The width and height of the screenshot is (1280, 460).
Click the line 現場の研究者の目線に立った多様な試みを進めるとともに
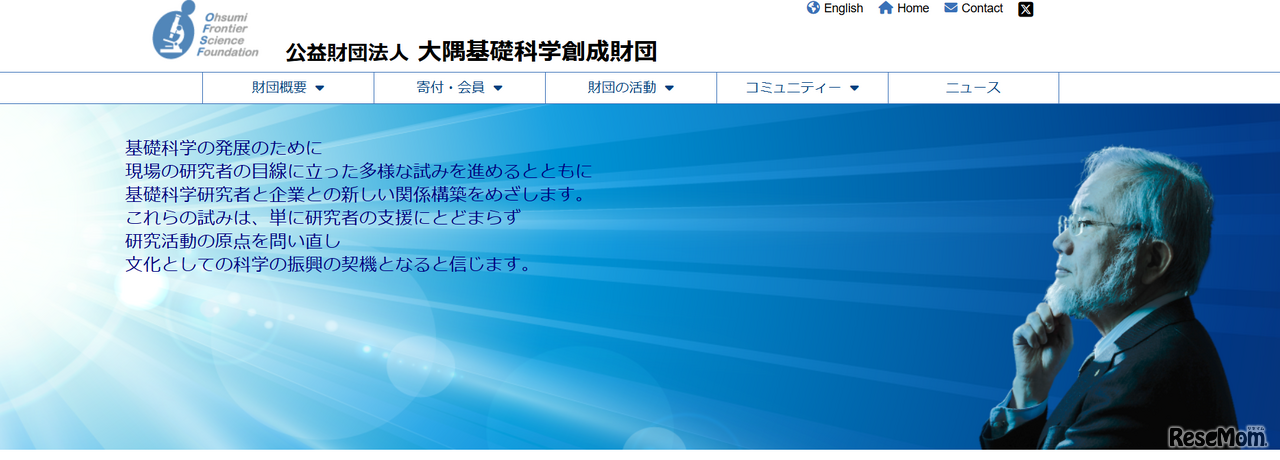click(359, 171)
